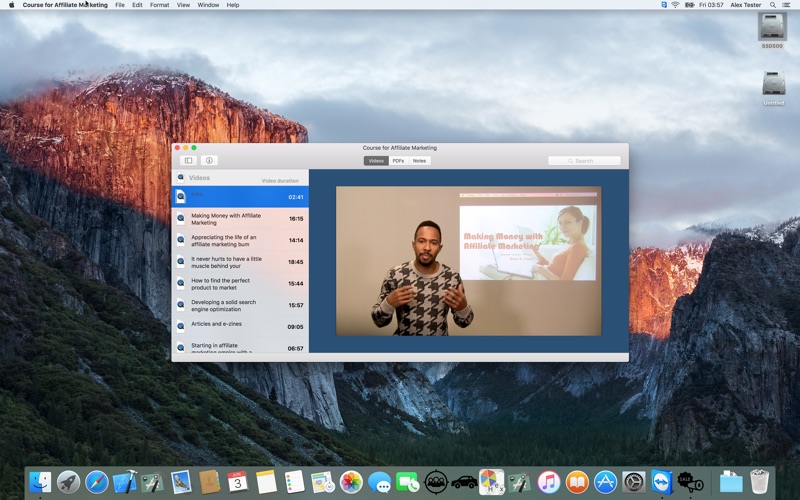
Task: Select the Videos tab
Action: [x=376, y=160]
